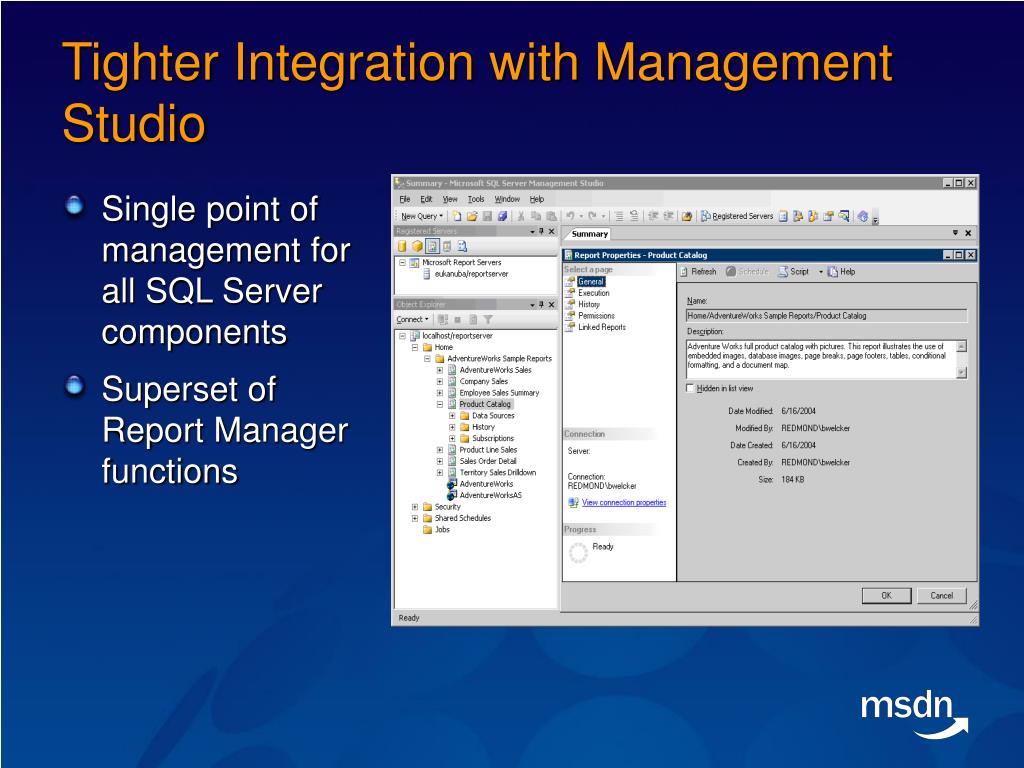The image size is (1024, 768).
Task: Expand the Data Sources folder
Action: click(452, 416)
